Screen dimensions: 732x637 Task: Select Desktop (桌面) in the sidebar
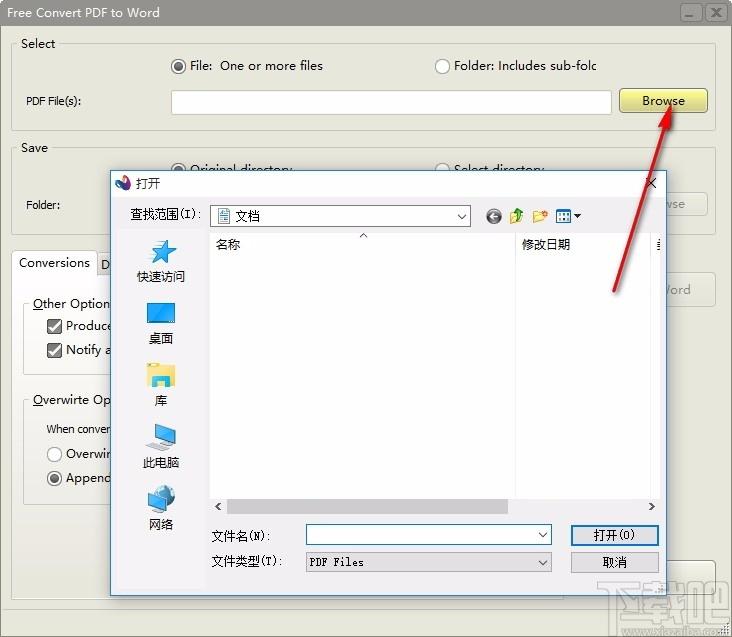click(161, 323)
